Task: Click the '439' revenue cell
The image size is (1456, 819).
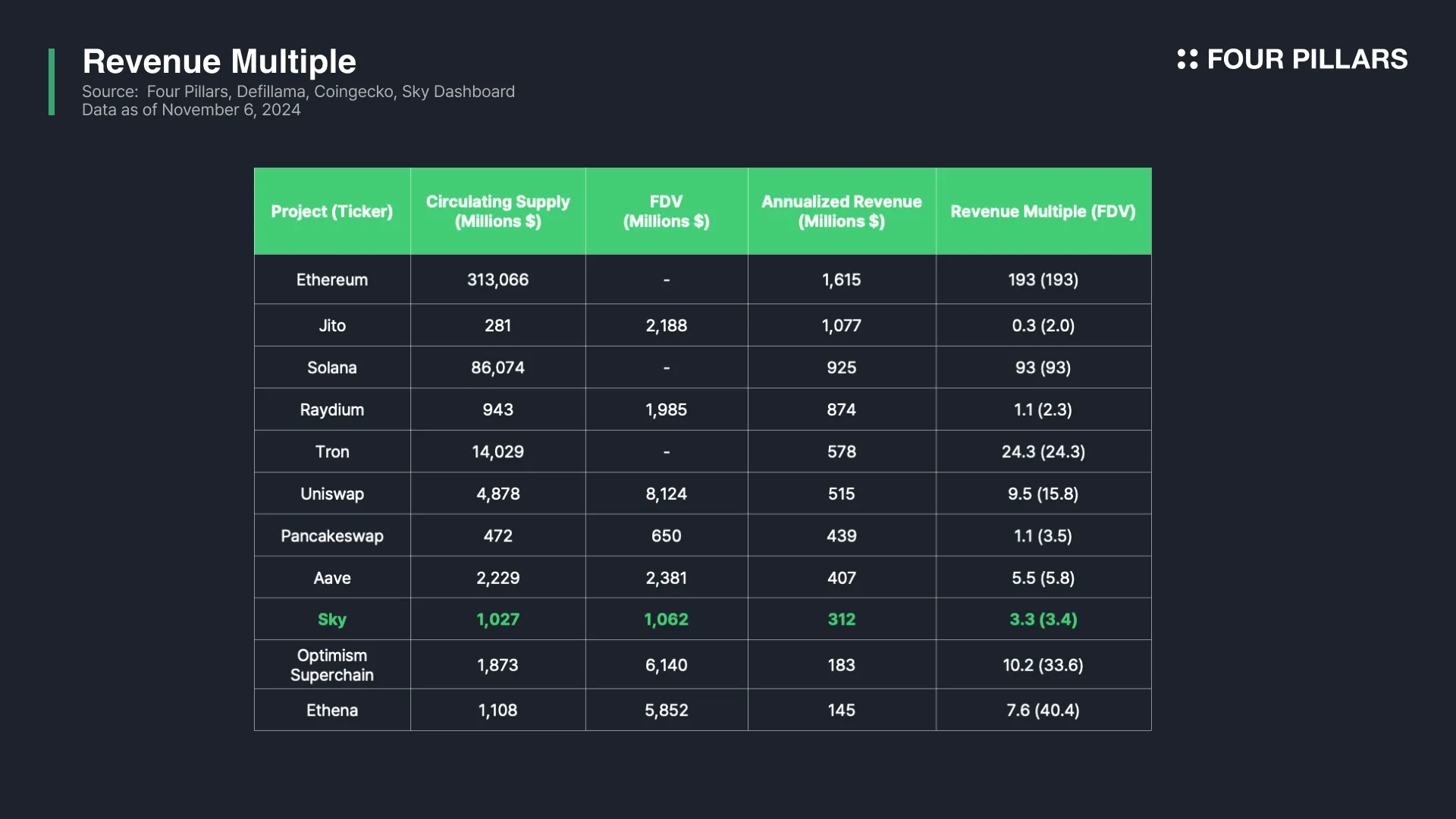Action: pos(842,536)
